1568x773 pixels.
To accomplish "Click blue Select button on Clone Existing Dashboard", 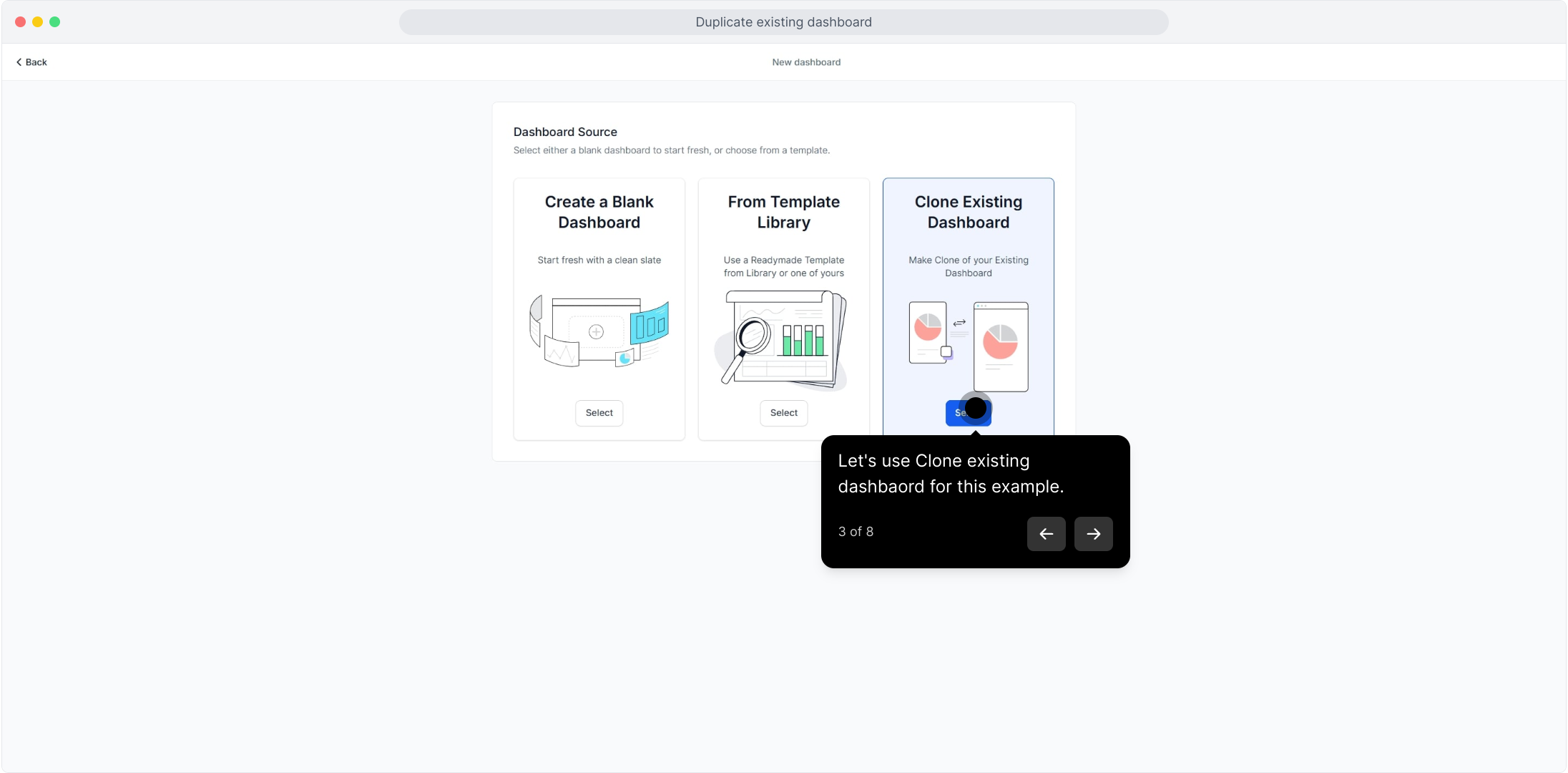I will coord(968,413).
